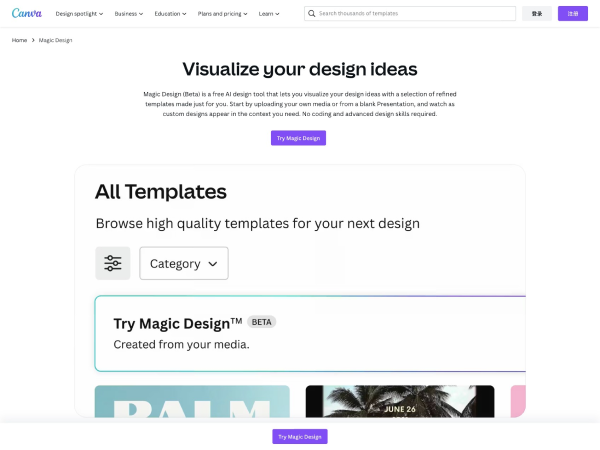Go to Home breadcrumb link

click(x=19, y=40)
